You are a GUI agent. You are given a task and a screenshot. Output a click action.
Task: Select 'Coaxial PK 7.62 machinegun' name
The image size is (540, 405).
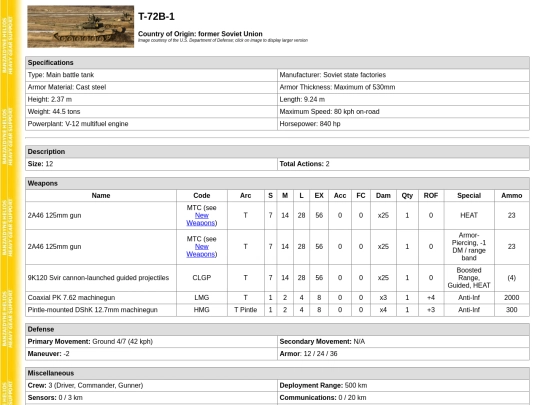click(x=101, y=298)
